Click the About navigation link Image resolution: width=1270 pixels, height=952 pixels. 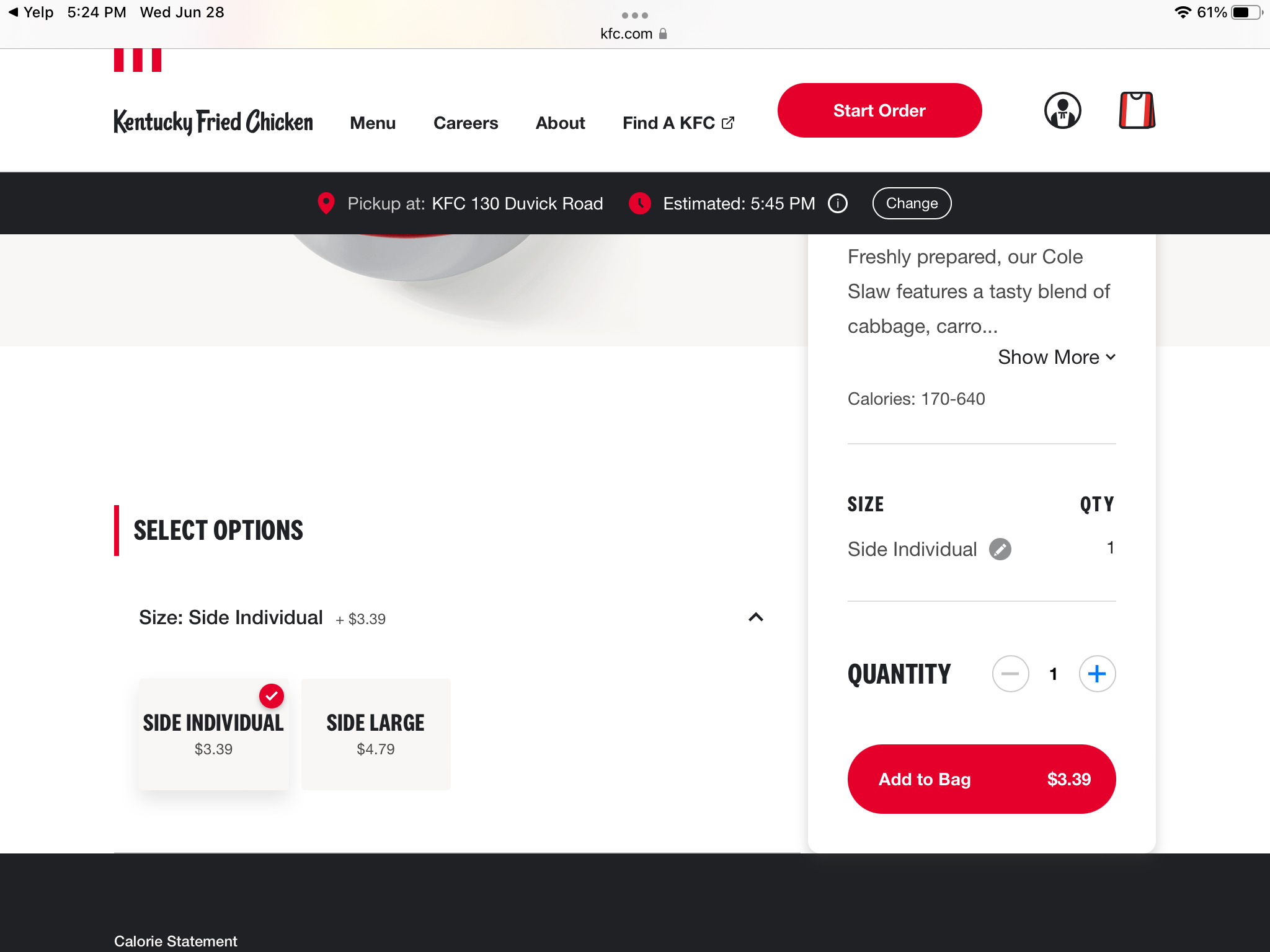tap(560, 123)
